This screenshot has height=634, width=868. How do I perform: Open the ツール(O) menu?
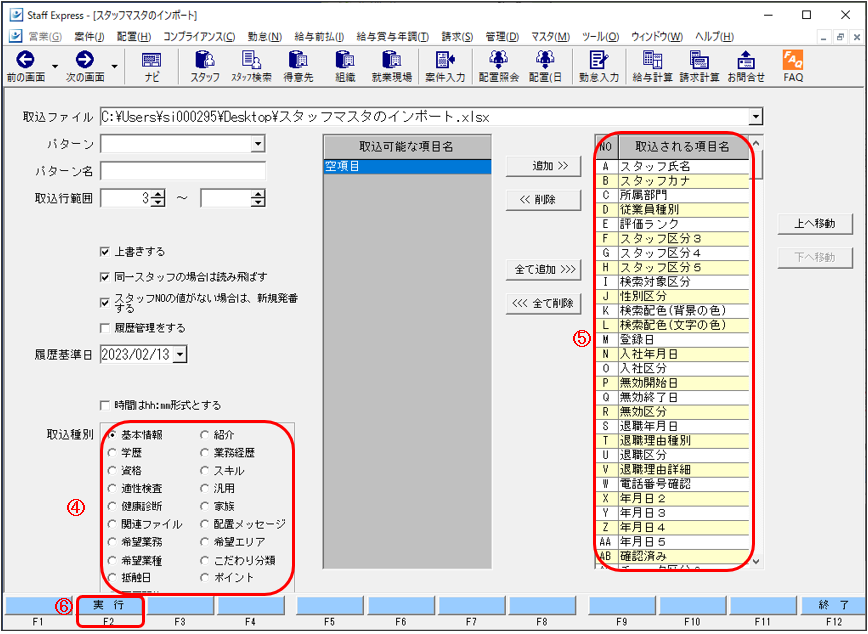point(601,37)
